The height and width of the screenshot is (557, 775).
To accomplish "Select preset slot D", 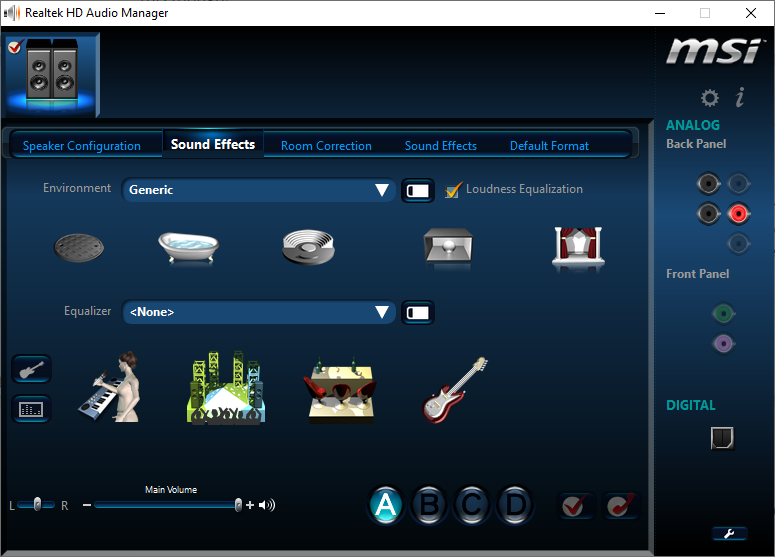I will (515, 505).
